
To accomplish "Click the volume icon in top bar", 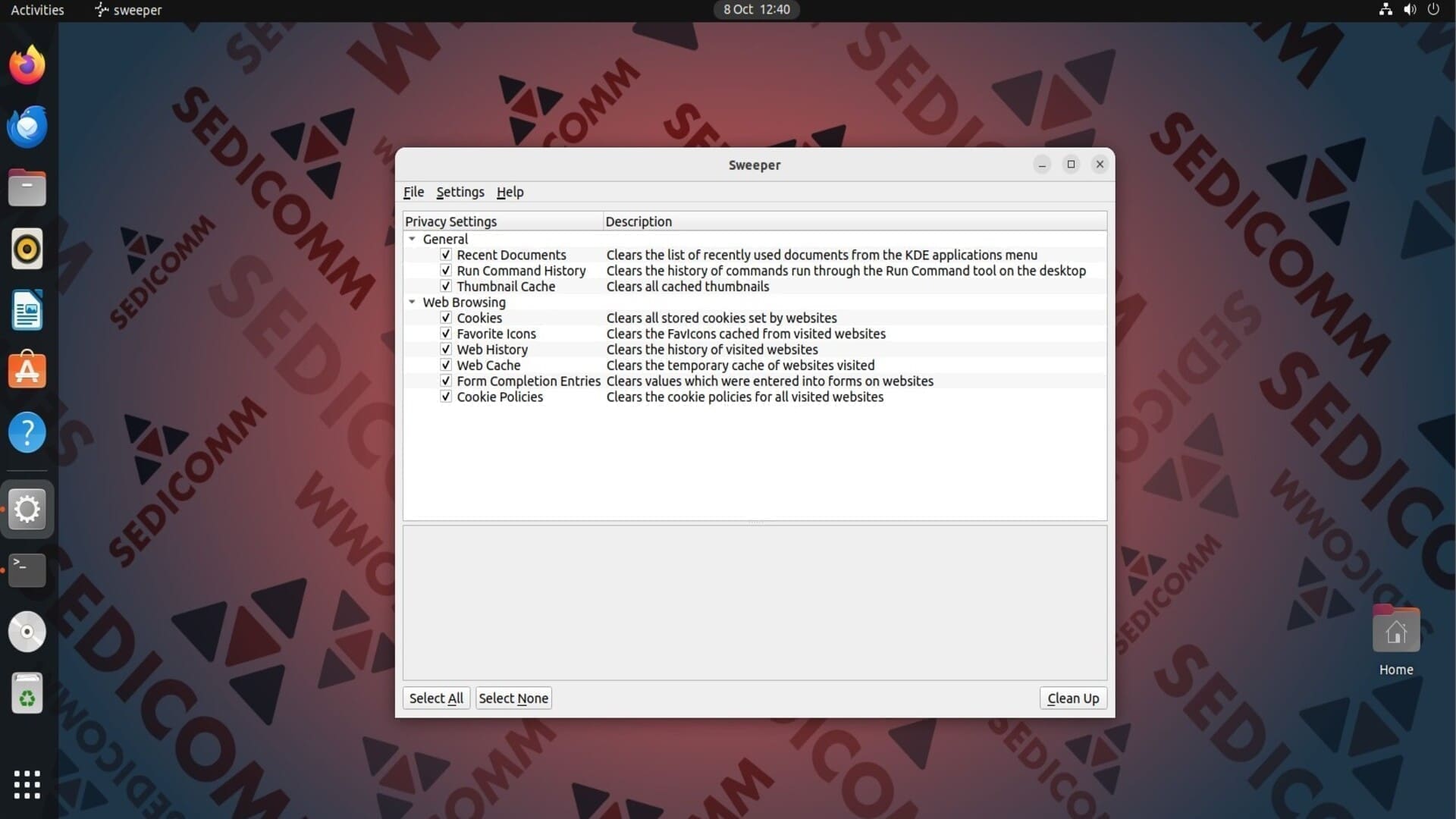I will [x=1410, y=9].
